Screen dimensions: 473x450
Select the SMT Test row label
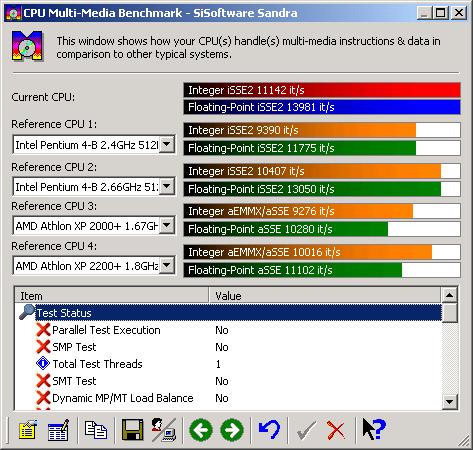coord(74,381)
